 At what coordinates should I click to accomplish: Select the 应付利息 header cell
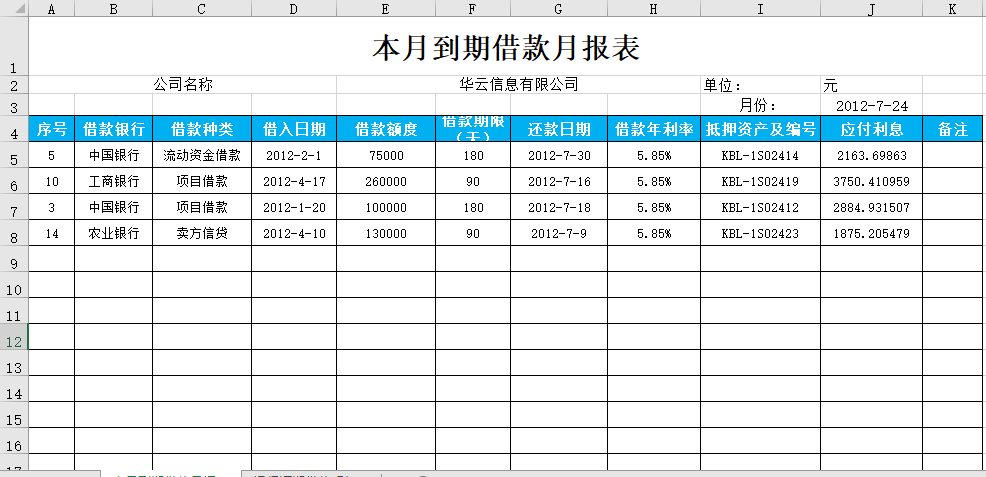coord(871,129)
